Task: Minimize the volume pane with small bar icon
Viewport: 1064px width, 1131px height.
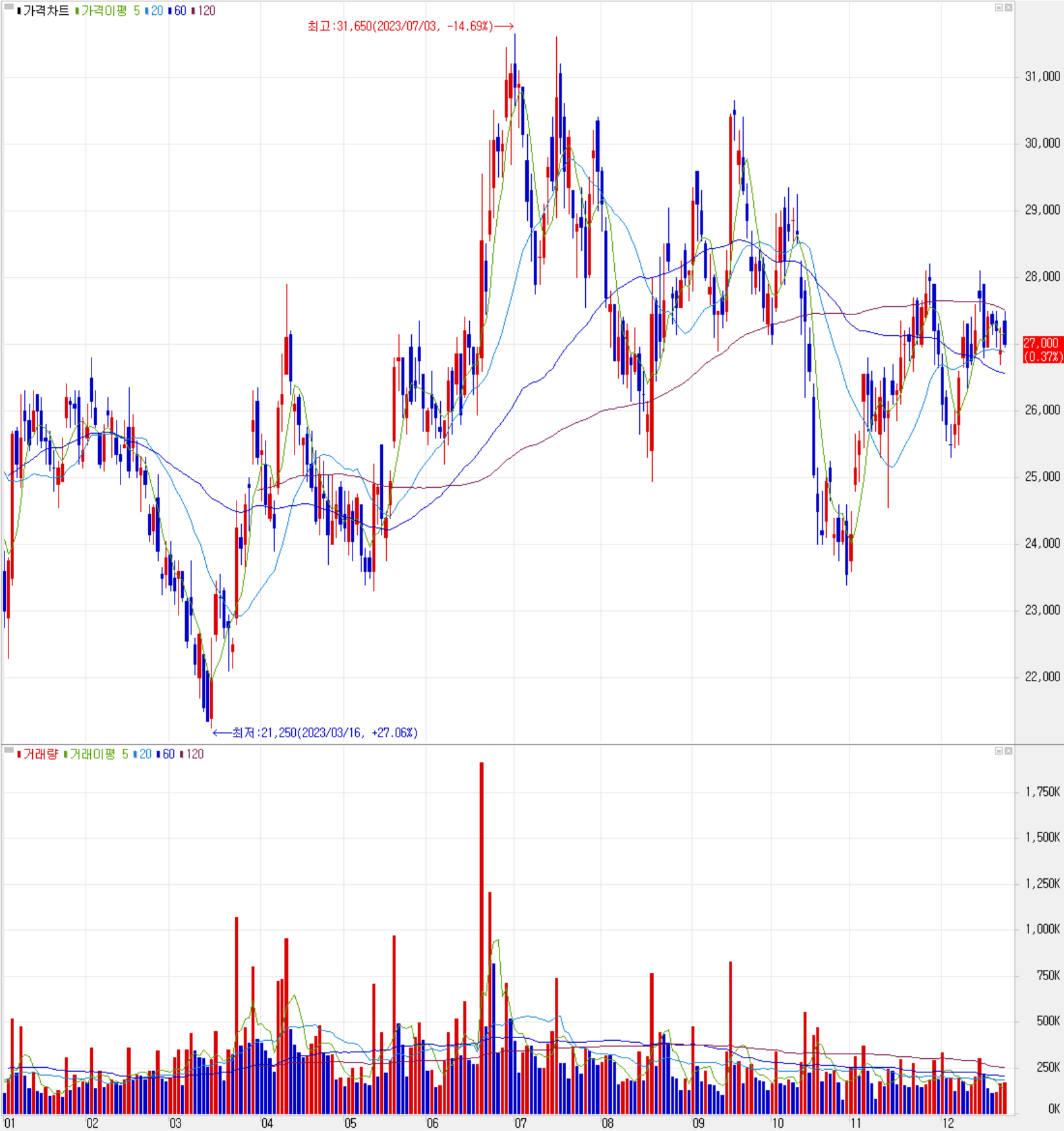Action: point(999,751)
